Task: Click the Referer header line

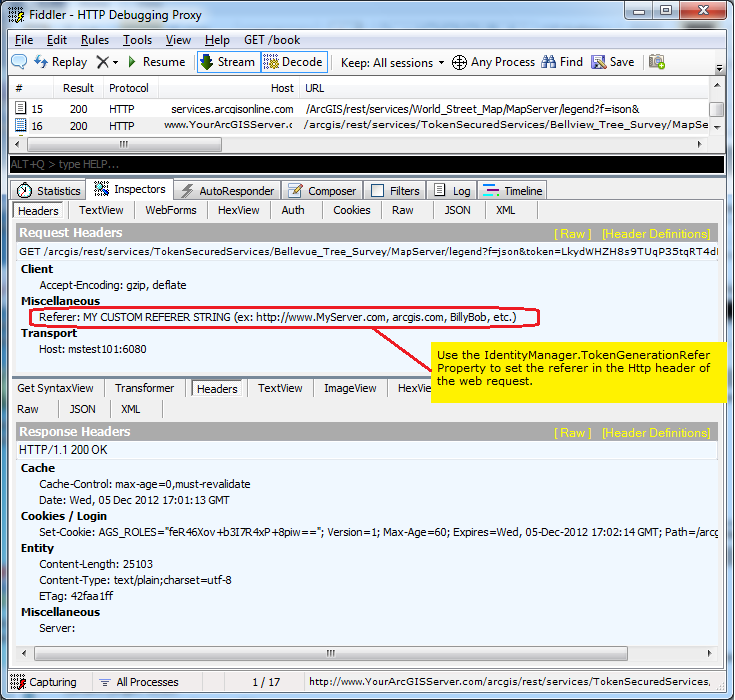Action: click(x=278, y=317)
